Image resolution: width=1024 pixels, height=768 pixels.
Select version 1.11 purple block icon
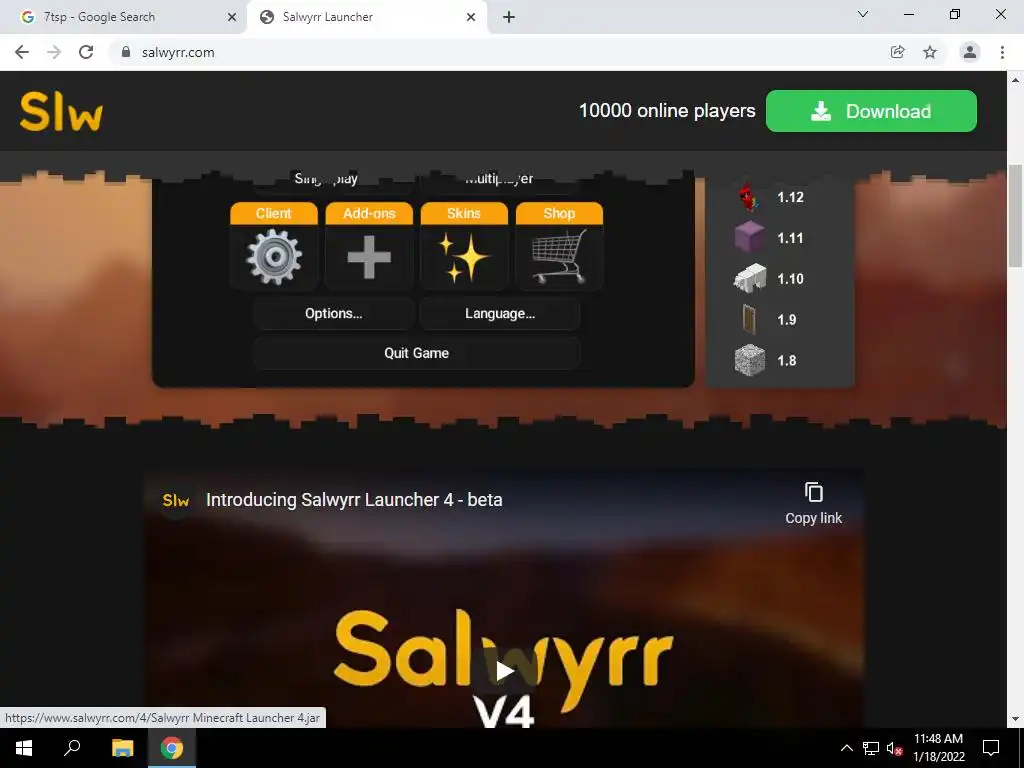[x=749, y=238]
